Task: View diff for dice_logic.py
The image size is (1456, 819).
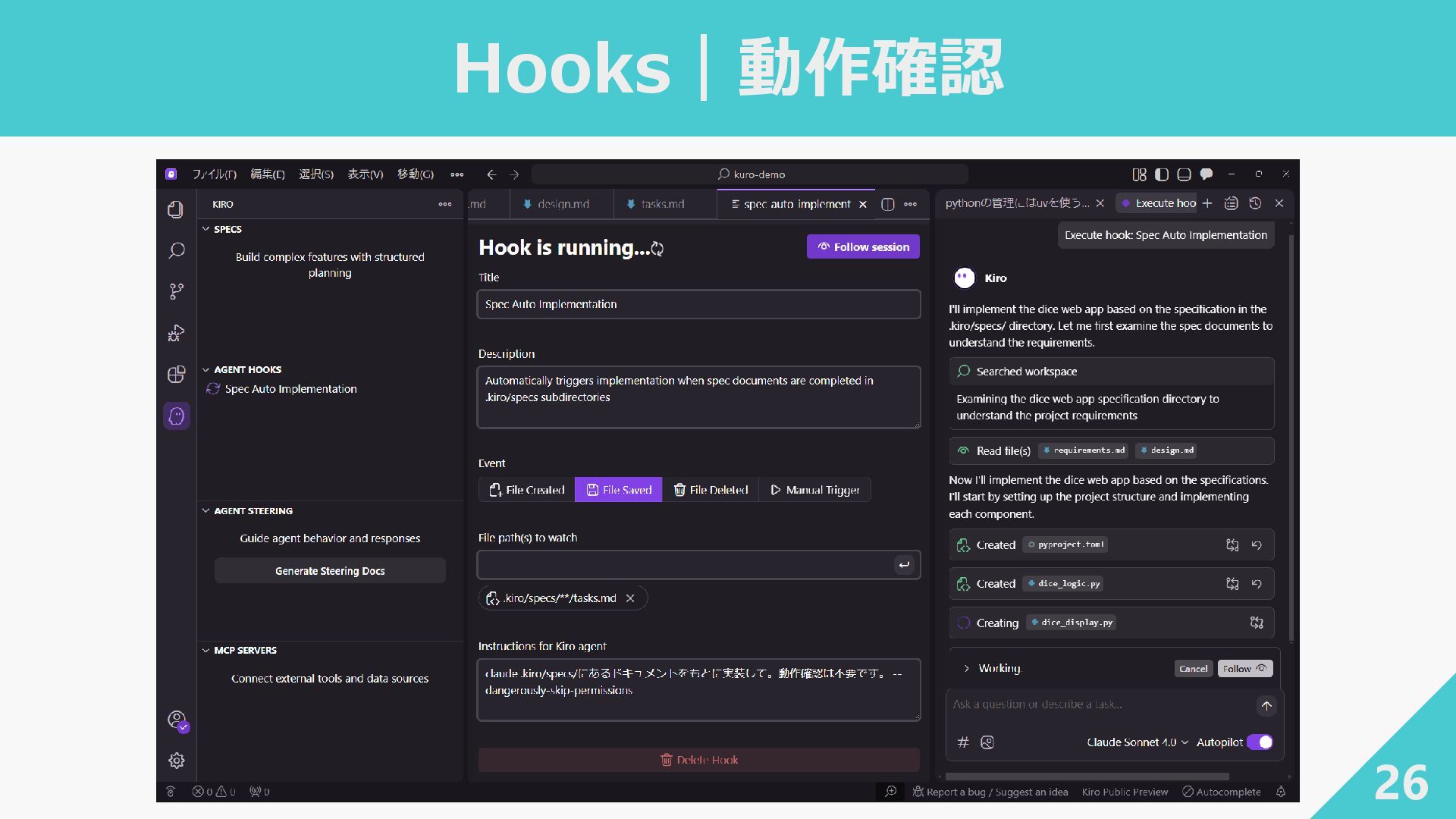Action: [1232, 584]
